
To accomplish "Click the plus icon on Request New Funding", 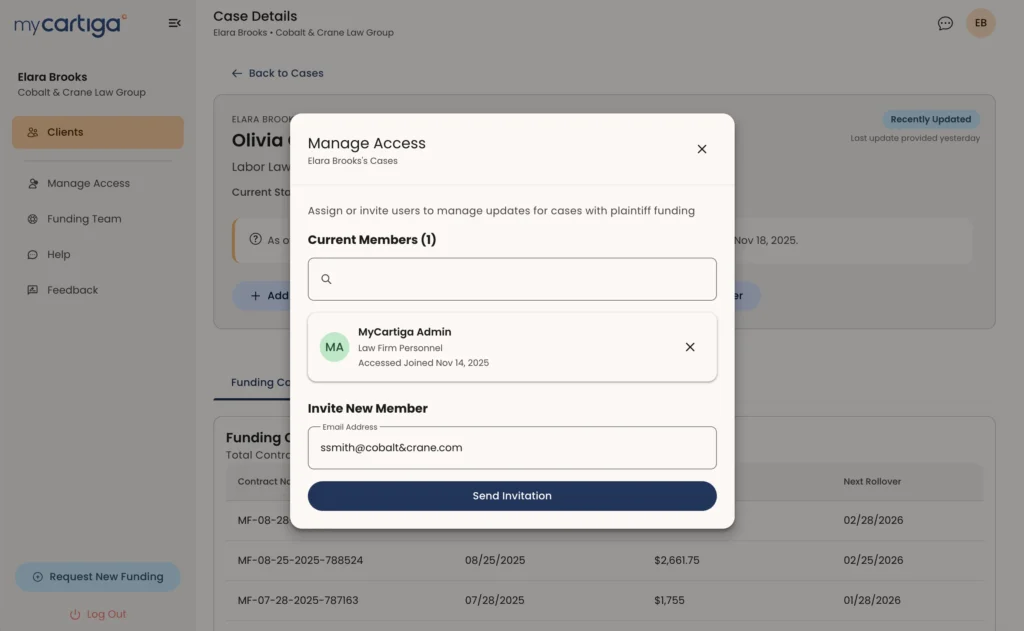I will pyautogui.click(x=37, y=577).
